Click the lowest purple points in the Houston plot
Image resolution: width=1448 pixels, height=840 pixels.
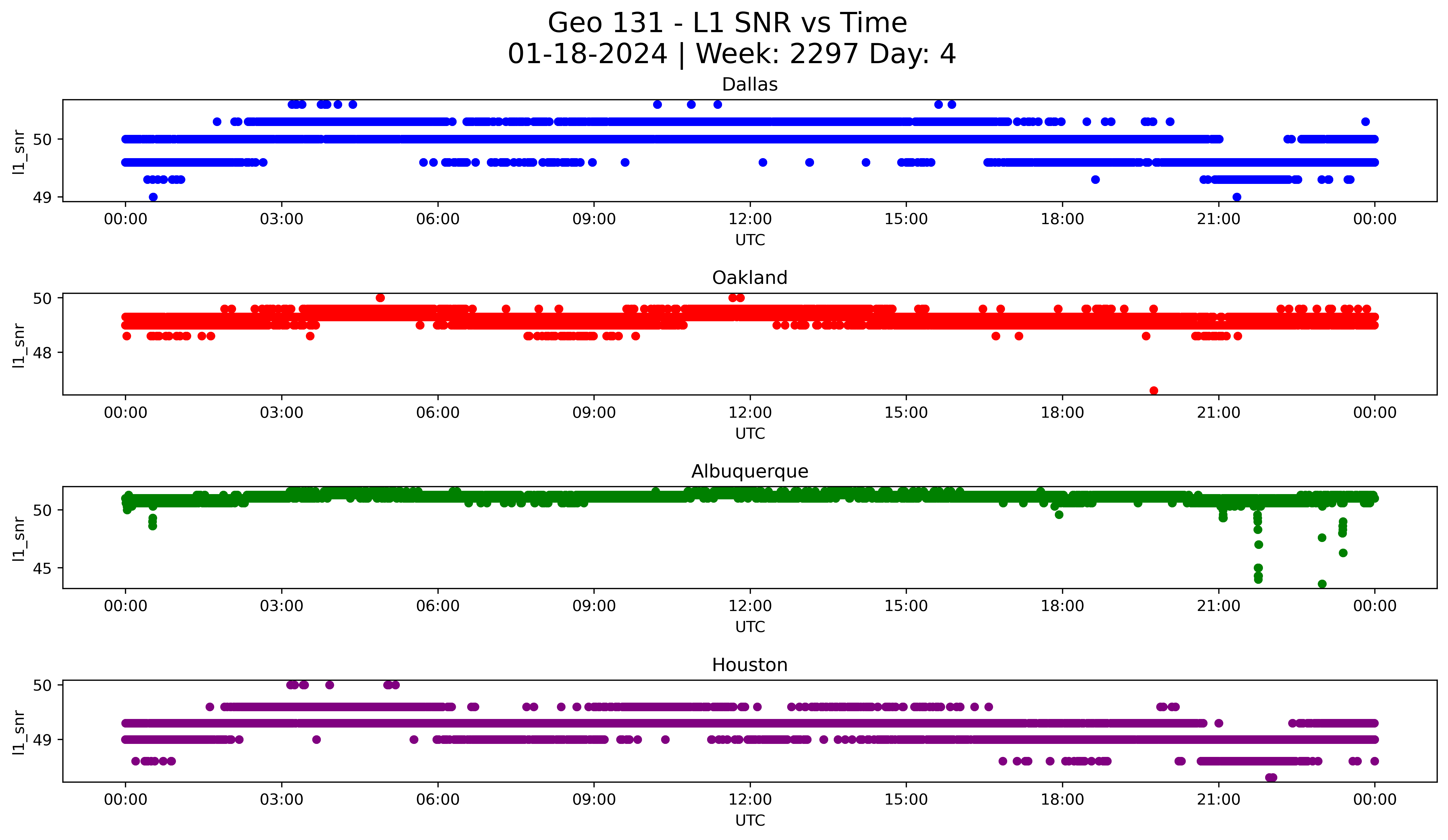[x=1271, y=777]
